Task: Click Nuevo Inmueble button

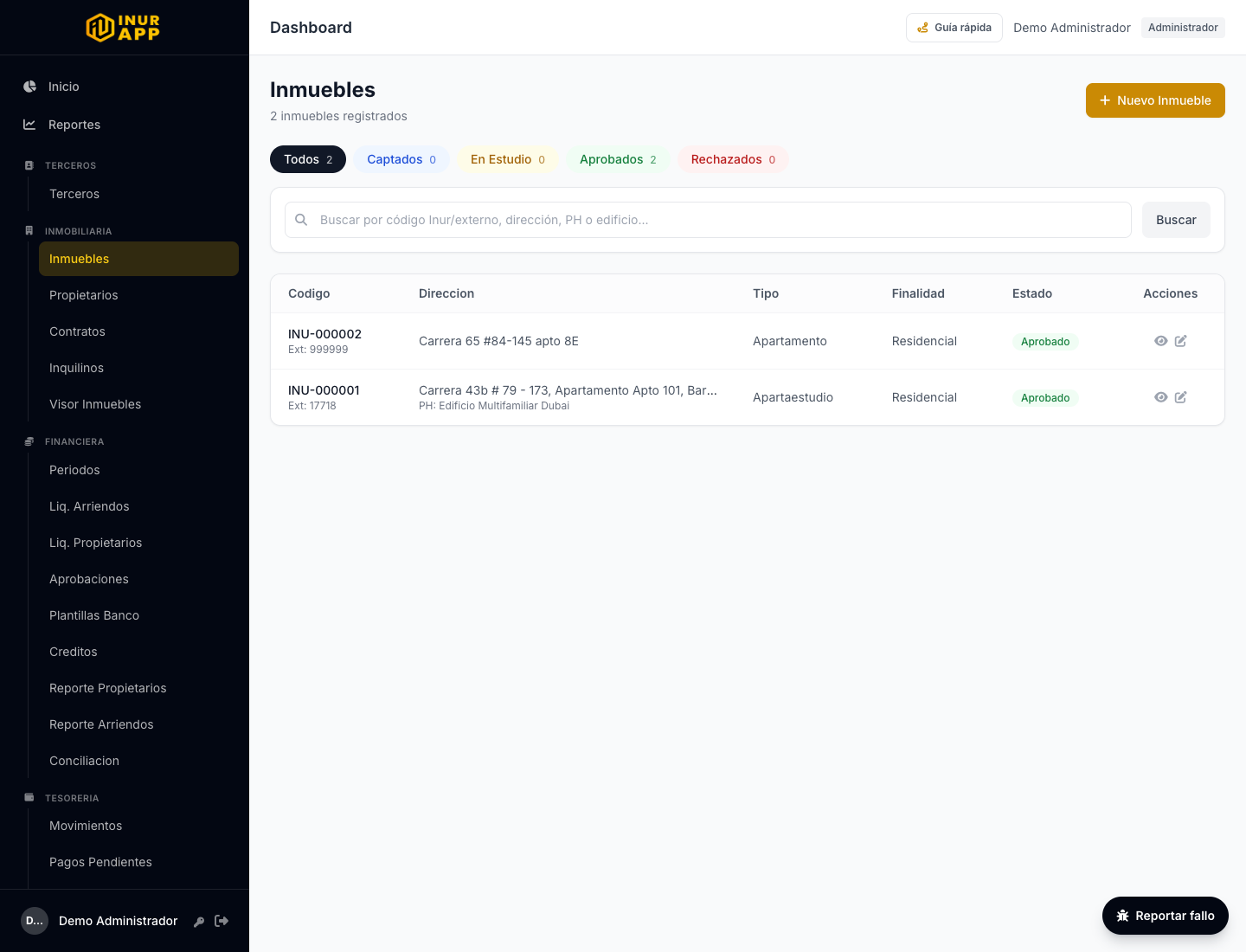Action: click(x=1155, y=100)
